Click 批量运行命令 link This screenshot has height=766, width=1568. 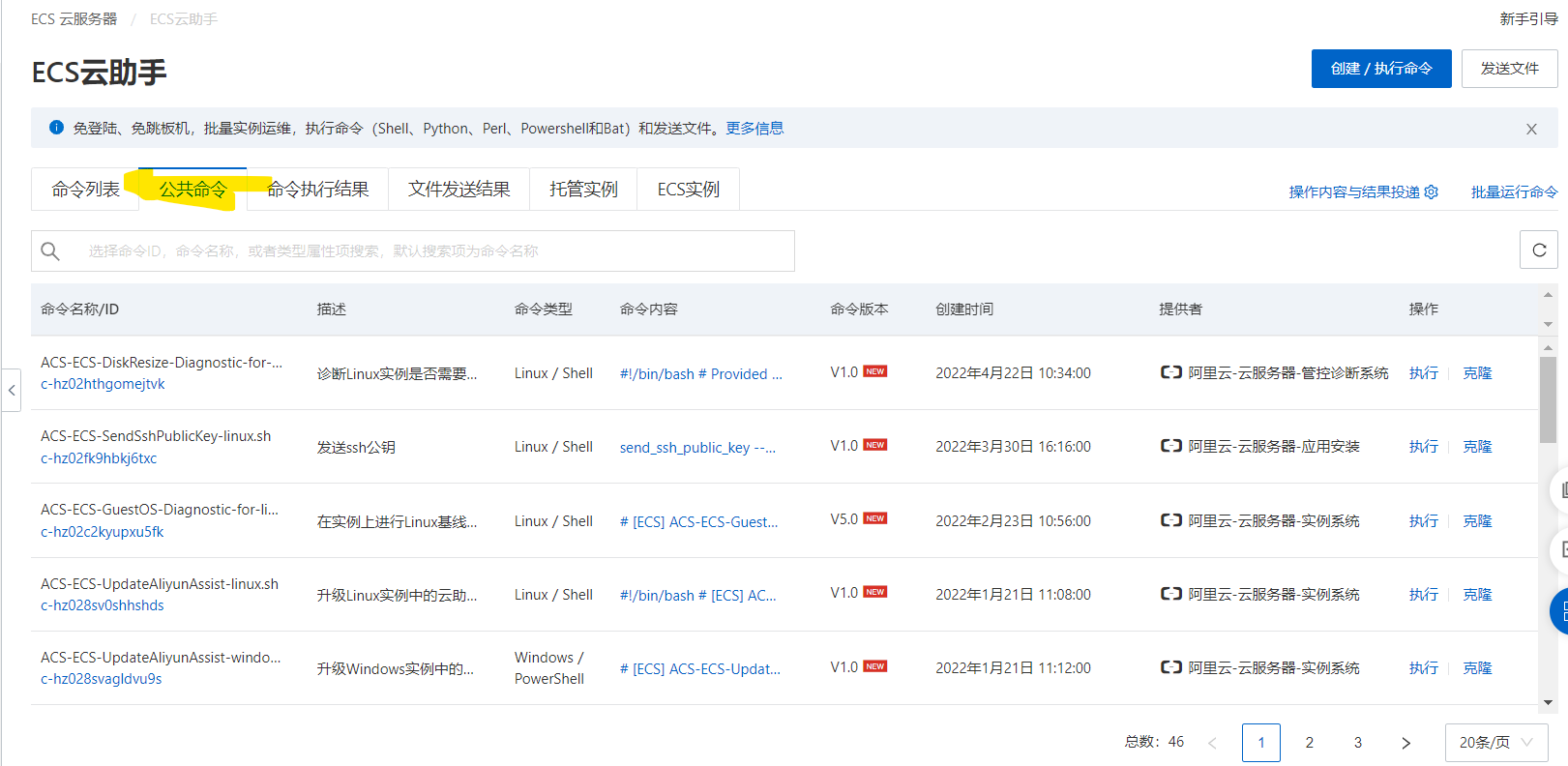tap(1515, 192)
